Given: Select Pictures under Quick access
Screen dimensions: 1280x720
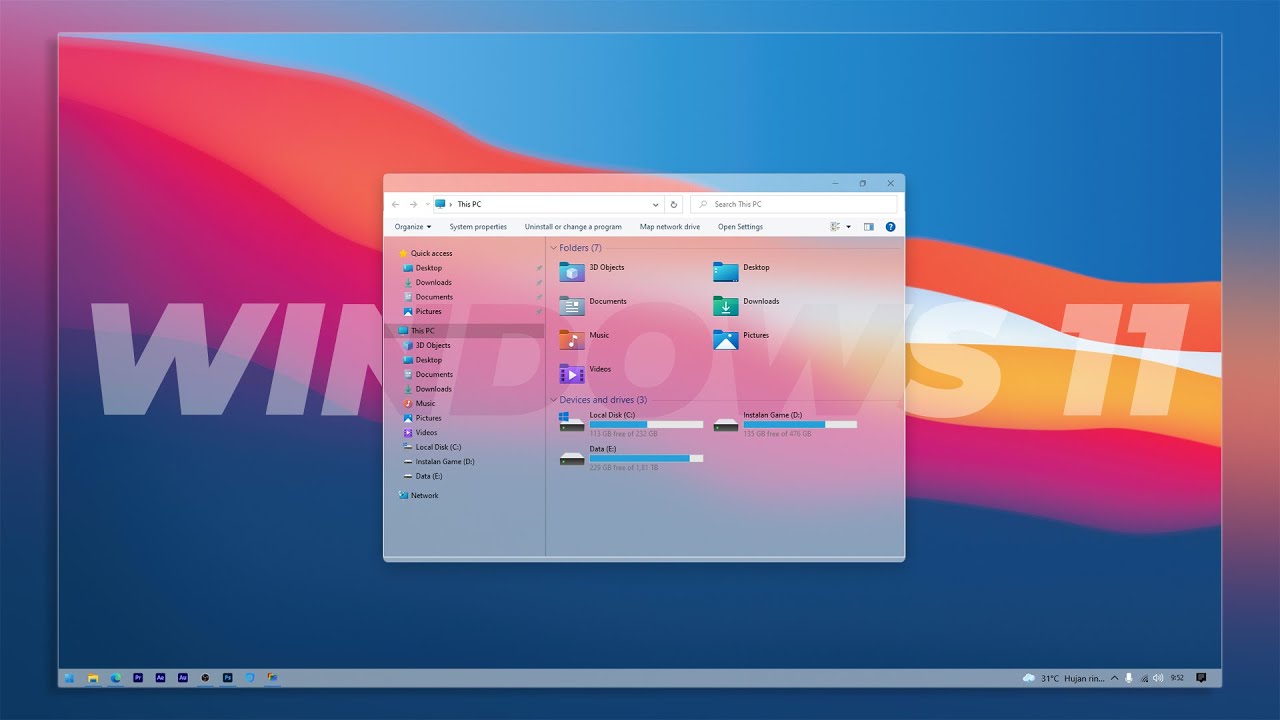Looking at the screenshot, I should pos(422,311).
